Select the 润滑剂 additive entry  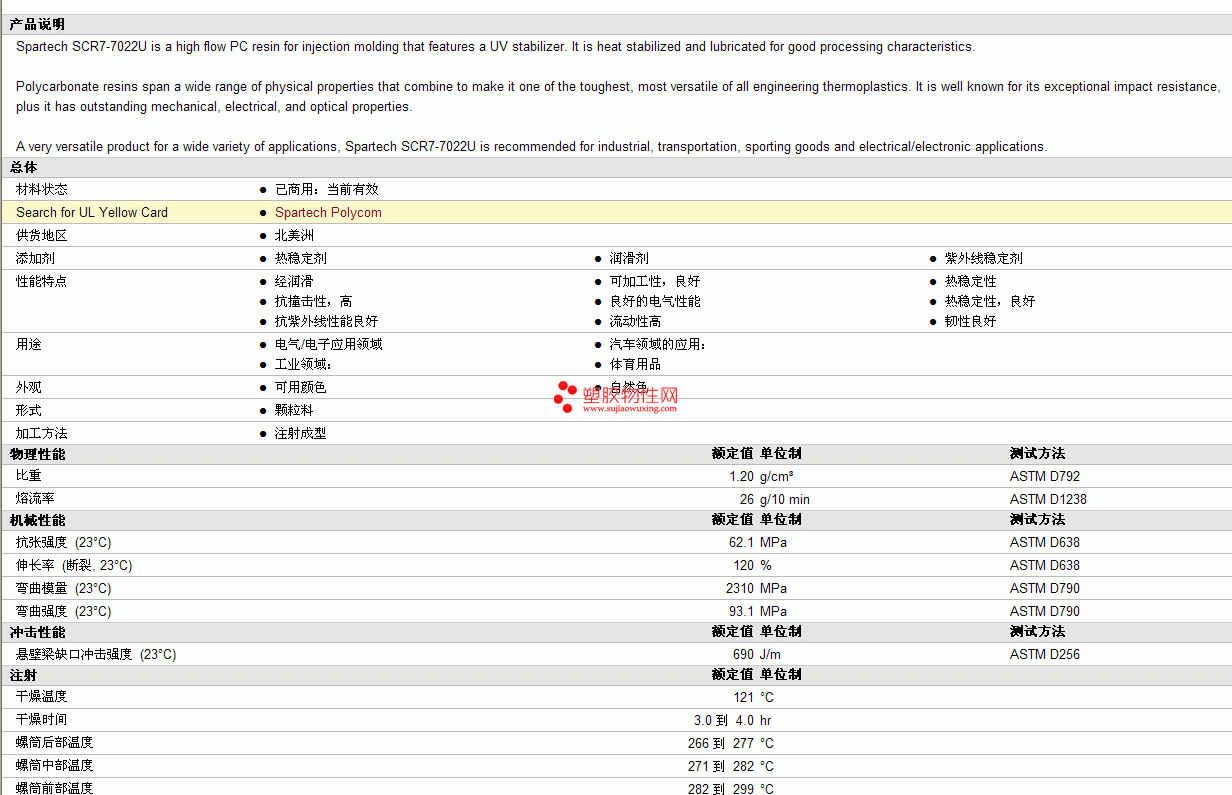629,258
